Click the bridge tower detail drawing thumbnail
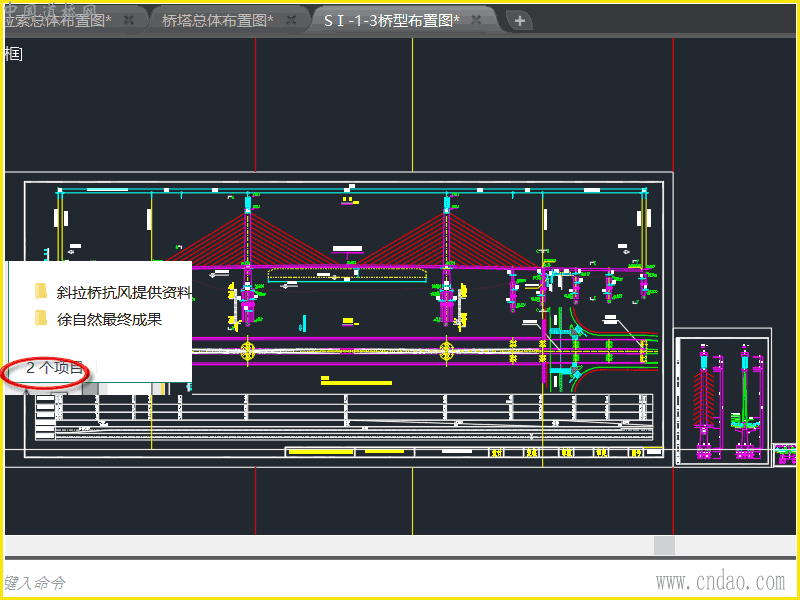This screenshot has height=600, width=800. tap(722, 398)
